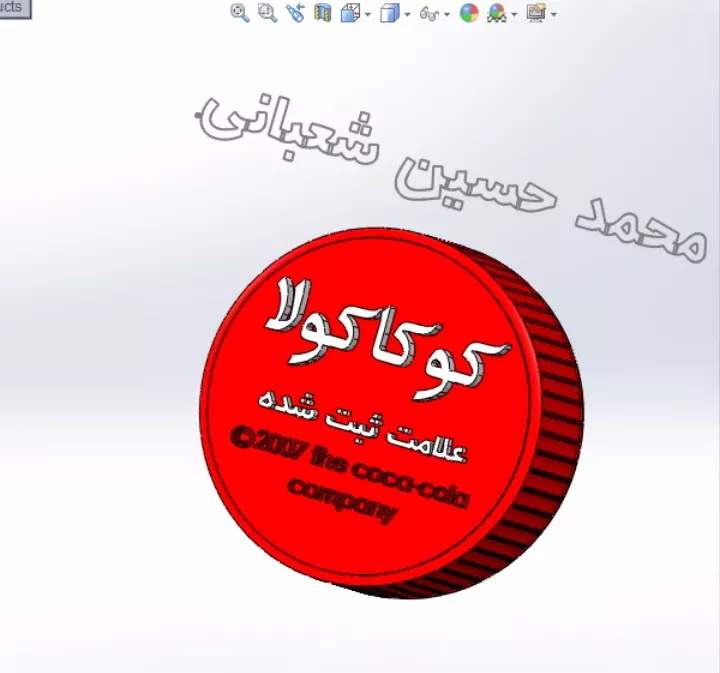The width and height of the screenshot is (720, 673).
Task: Expand the View Orientation dropdown arrow
Action: pyautogui.click(x=367, y=14)
